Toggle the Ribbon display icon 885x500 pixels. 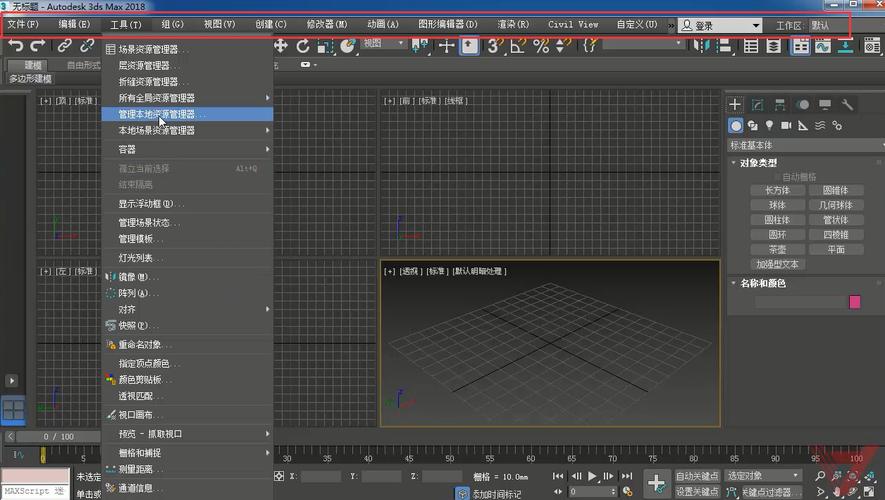click(x=800, y=46)
